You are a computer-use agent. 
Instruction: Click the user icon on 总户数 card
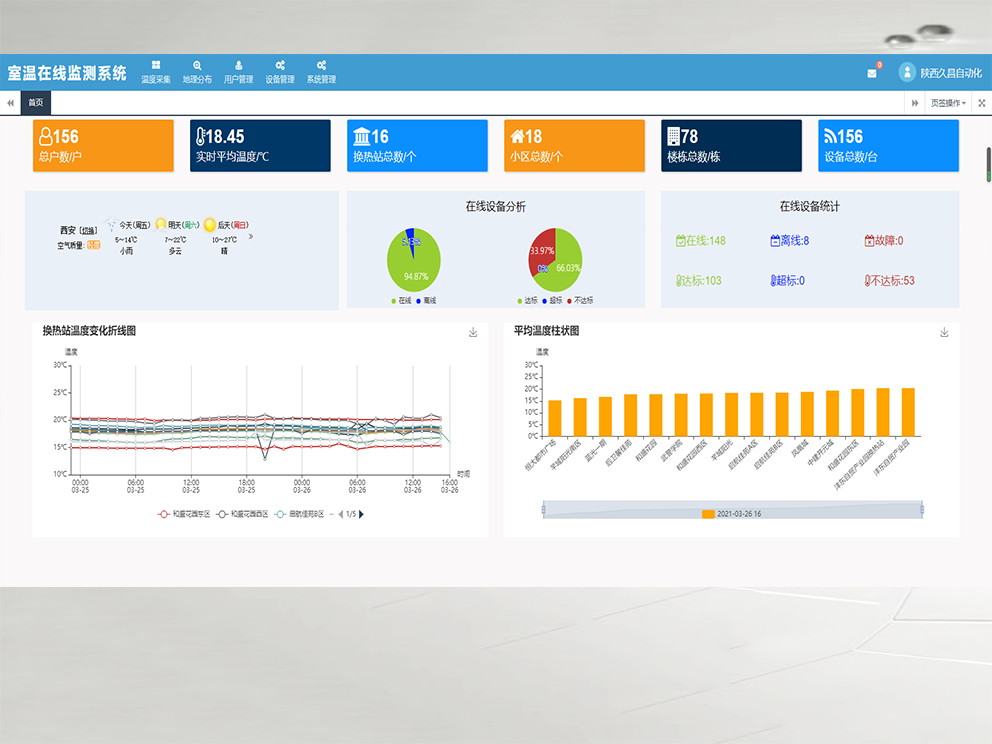46,137
